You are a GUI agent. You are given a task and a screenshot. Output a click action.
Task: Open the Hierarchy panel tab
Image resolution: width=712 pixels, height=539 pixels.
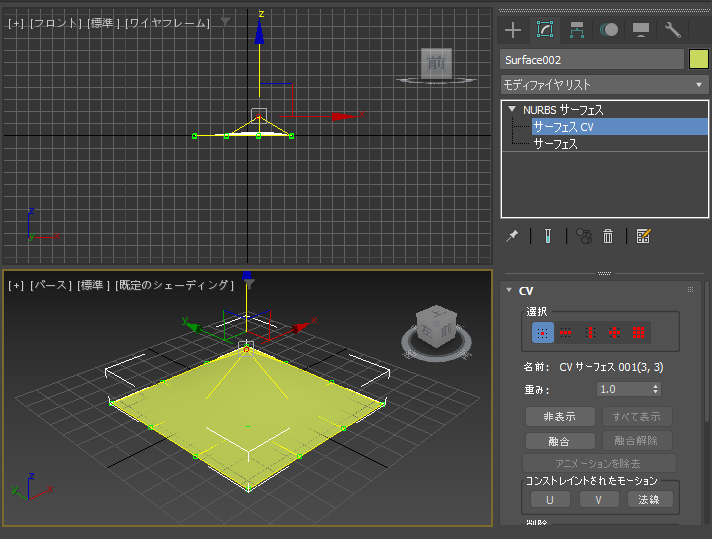[577, 30]
